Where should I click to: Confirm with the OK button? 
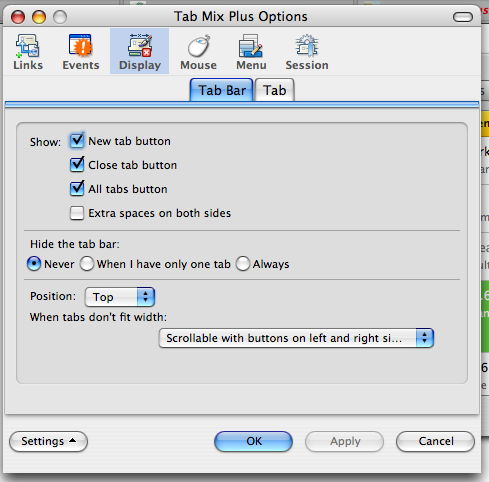(x=254, y=441)
